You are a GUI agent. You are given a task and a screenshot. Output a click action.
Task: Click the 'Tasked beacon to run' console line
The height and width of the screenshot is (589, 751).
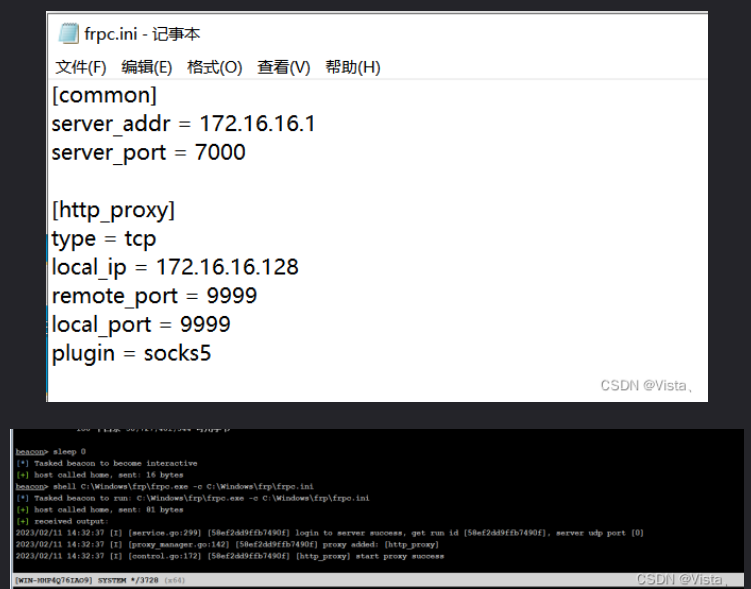[x=193, y=498]
